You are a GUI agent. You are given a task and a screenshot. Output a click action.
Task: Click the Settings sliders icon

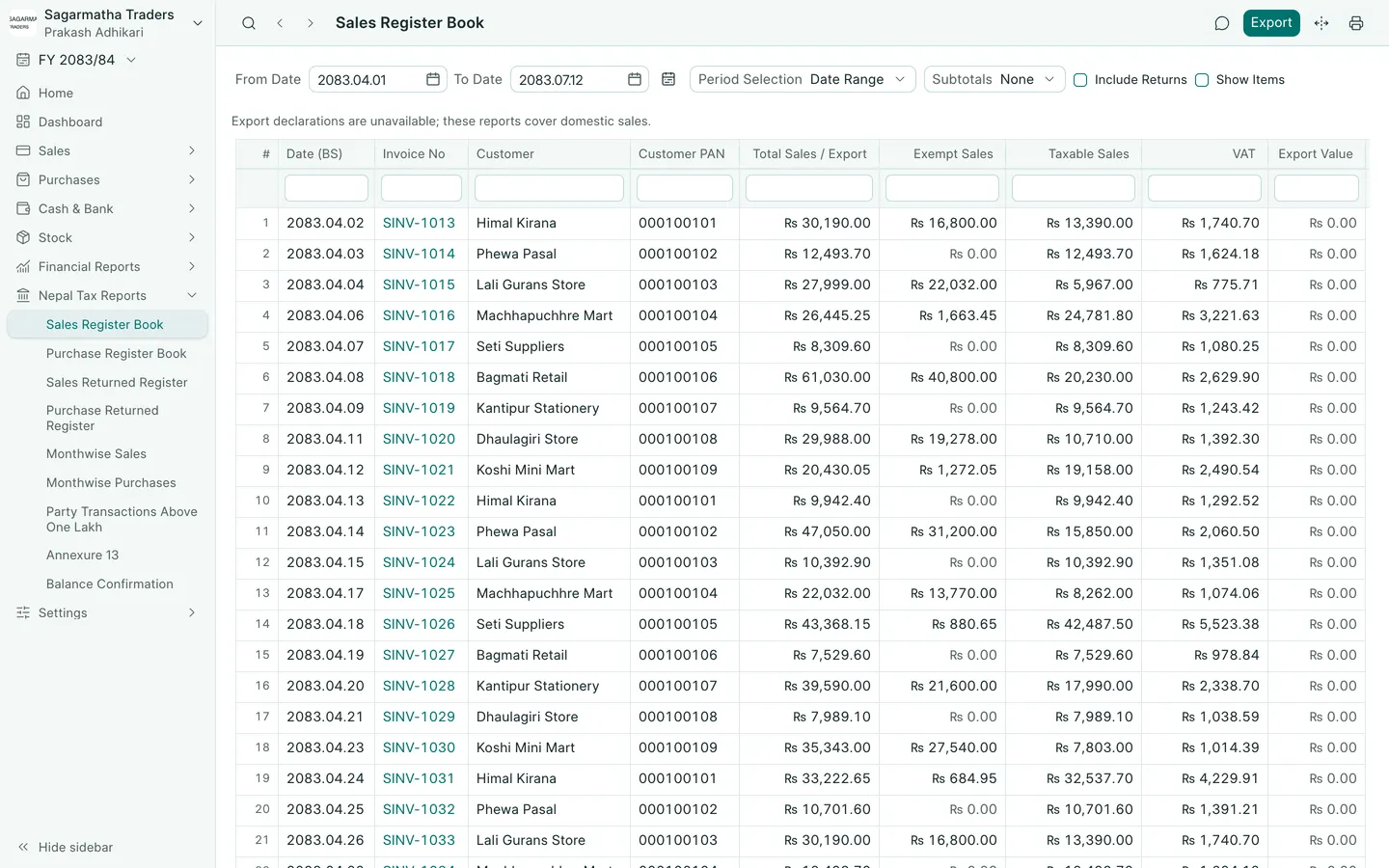[x=23, y=612]
